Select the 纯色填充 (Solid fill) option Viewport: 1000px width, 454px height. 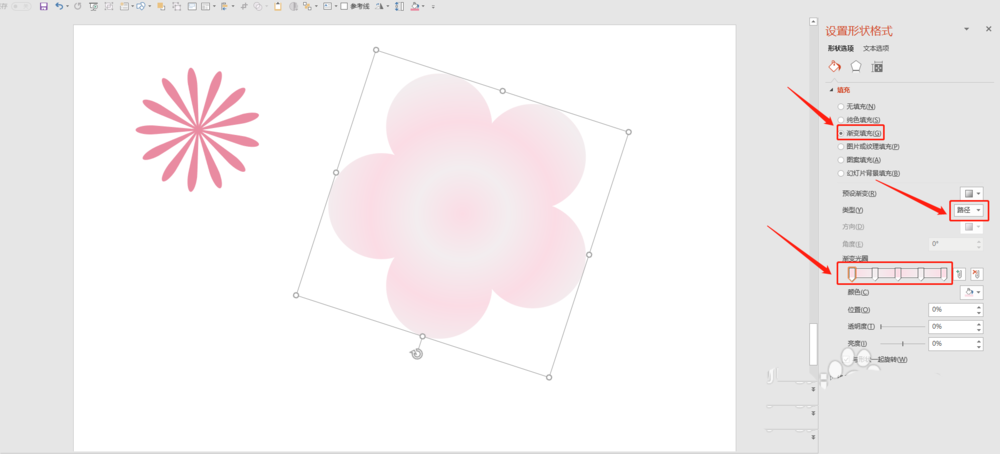[x=841, y=119]
